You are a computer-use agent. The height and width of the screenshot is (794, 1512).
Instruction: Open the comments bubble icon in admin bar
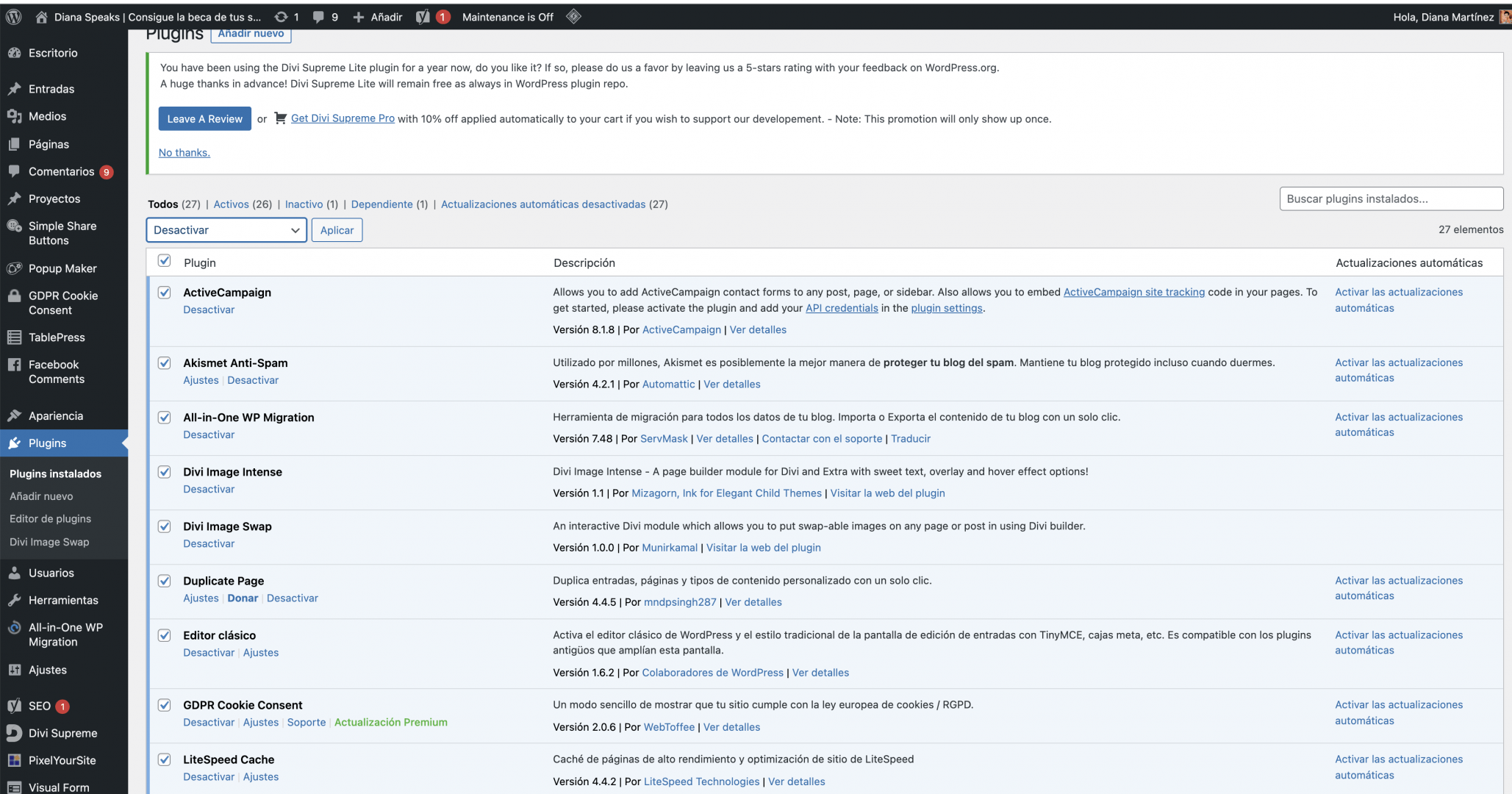coord(318,17)
